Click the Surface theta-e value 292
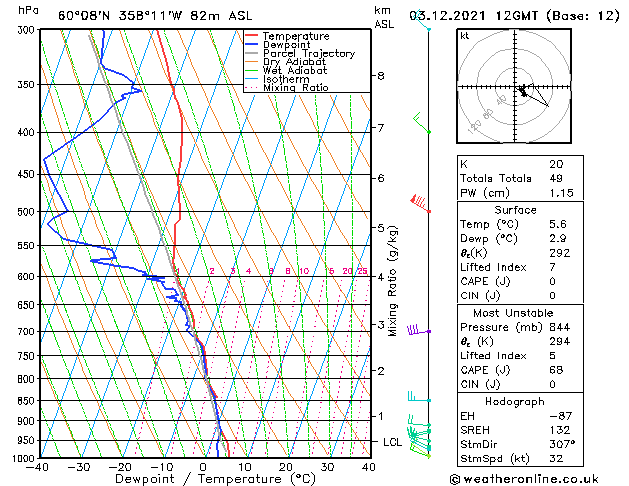This screenshot has height=486, width=629. (x=560, y=253)
